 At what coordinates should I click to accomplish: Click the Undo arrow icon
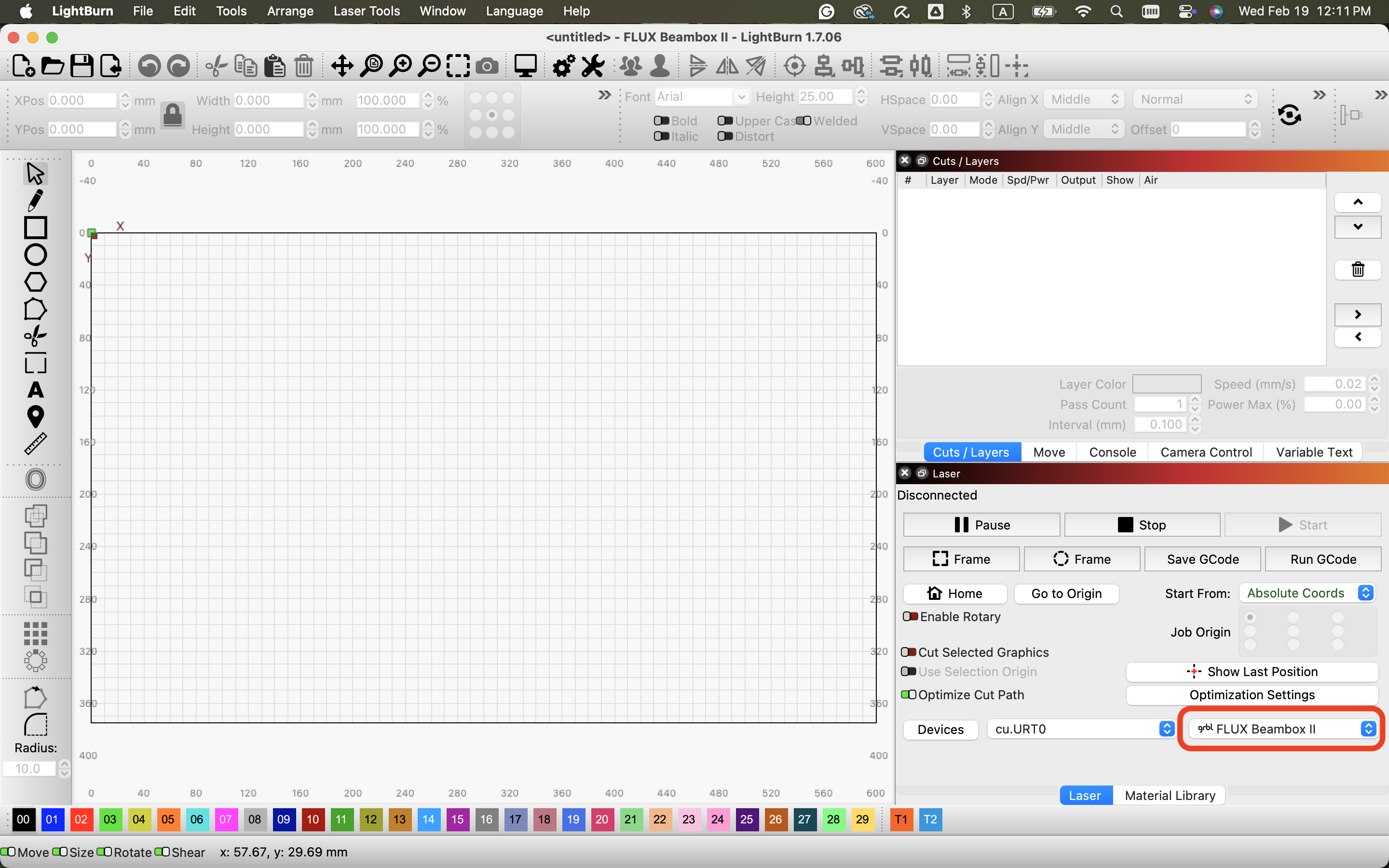[x=149, y=66]
